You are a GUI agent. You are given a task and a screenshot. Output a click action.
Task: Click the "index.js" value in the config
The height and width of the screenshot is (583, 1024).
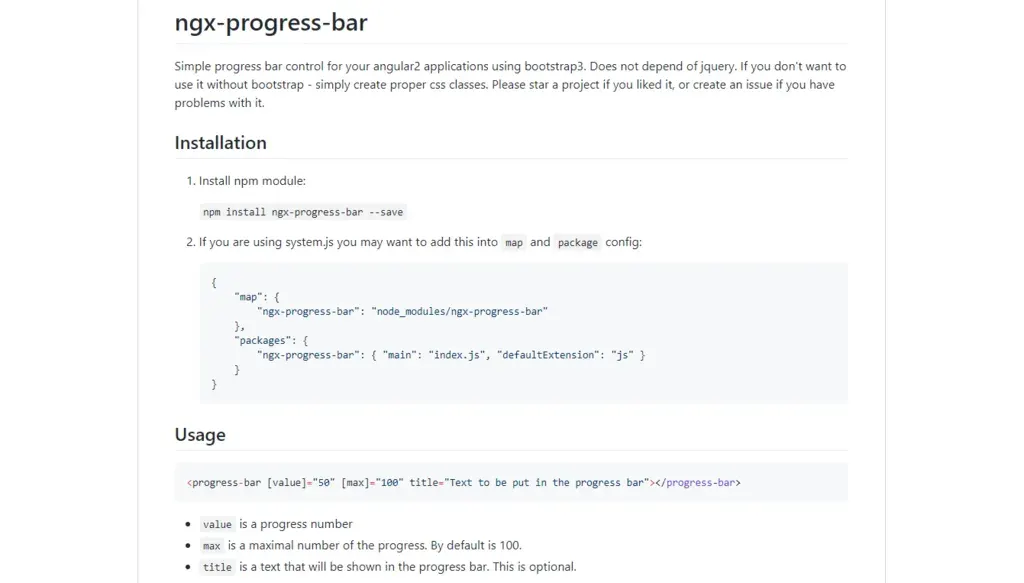[457, 355]
